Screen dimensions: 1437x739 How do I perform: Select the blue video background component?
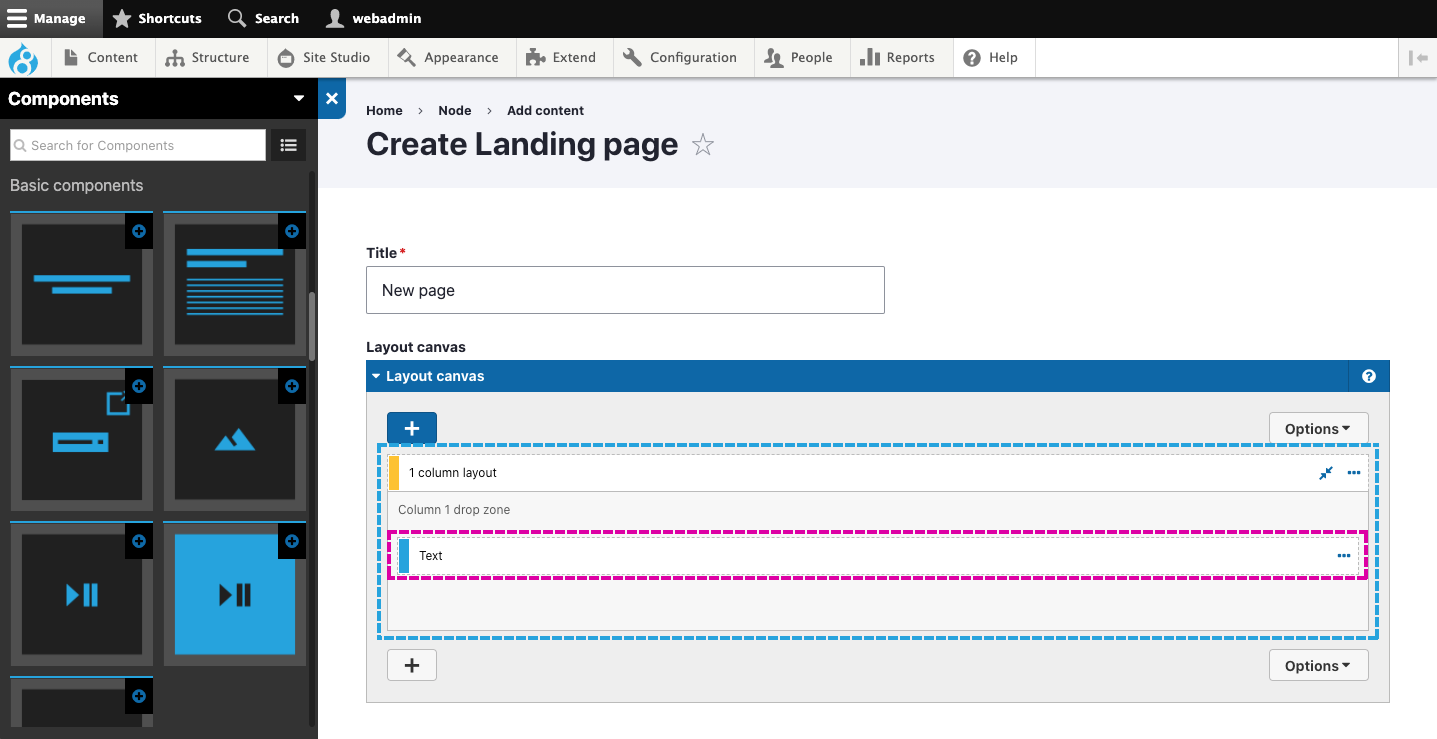pos(235,595)
